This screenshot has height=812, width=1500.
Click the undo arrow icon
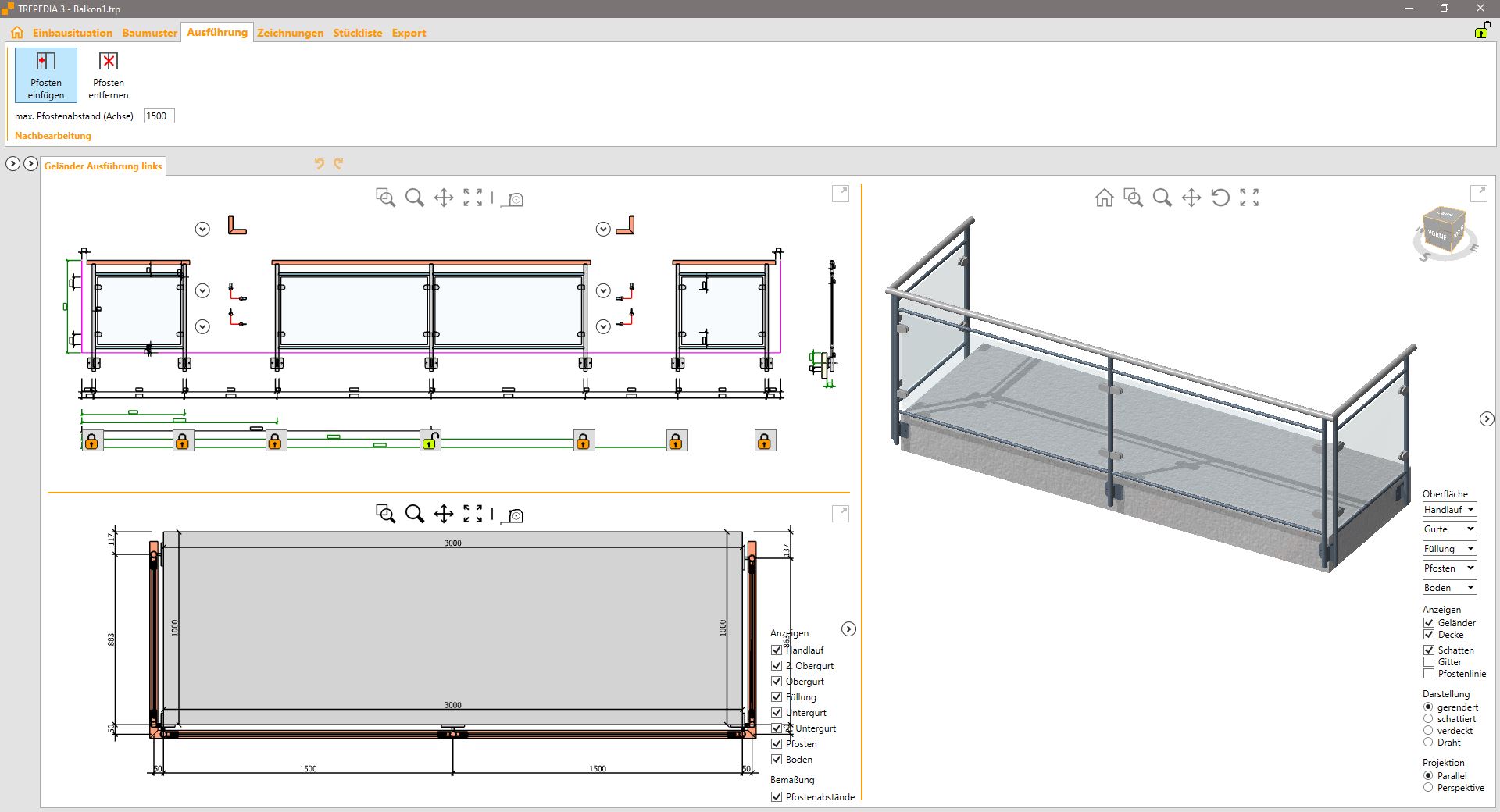tap(319, 164)
